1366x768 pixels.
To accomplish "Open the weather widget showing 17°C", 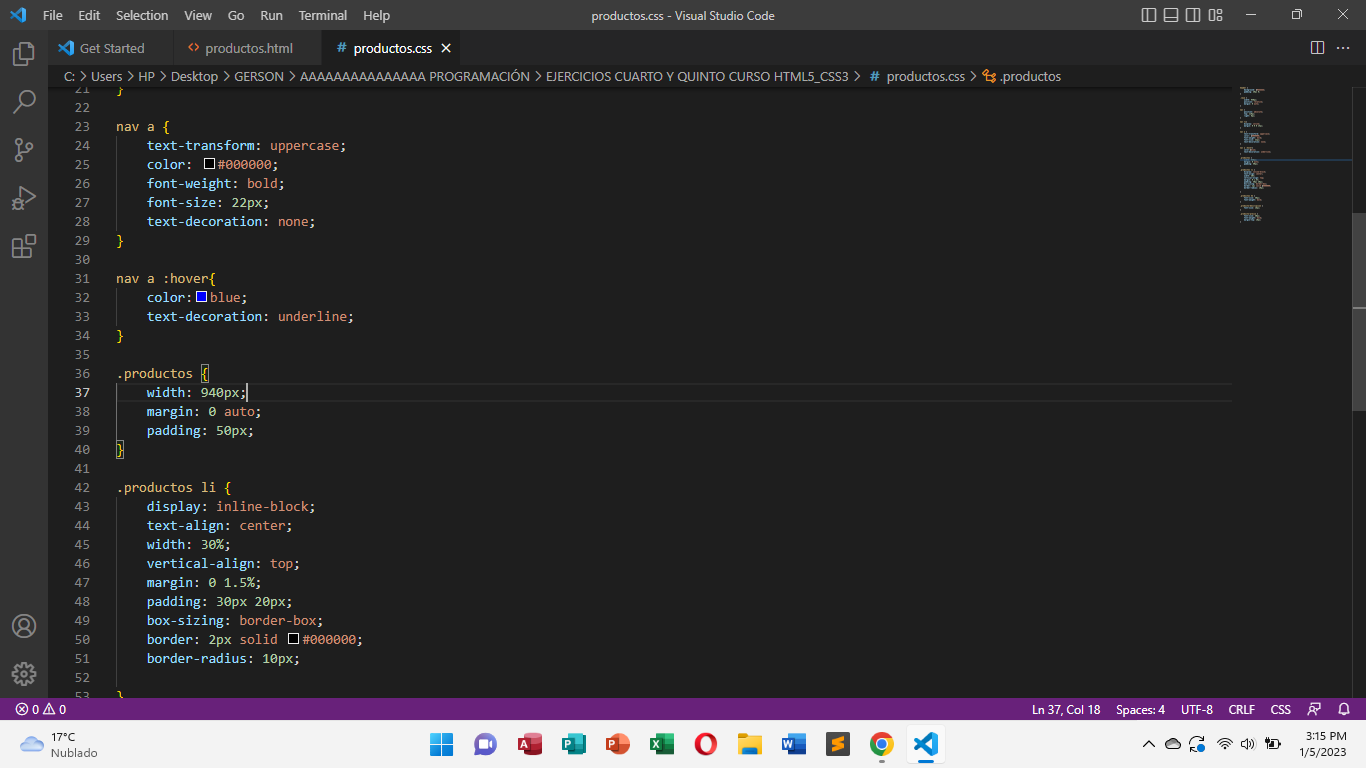I will click(x=60, y=744).
